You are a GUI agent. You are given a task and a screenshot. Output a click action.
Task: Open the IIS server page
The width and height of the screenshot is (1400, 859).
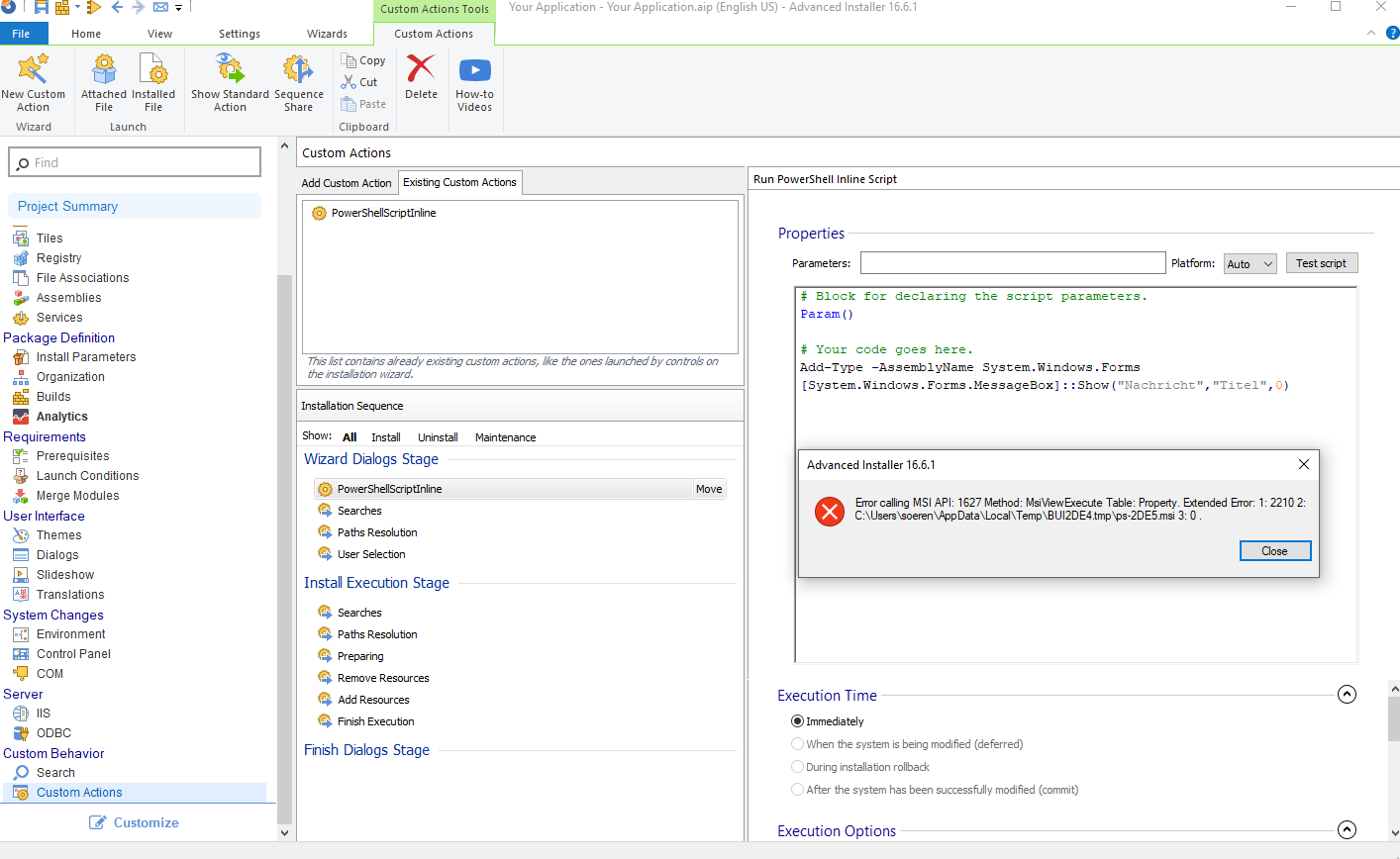[x=43, y=714]
